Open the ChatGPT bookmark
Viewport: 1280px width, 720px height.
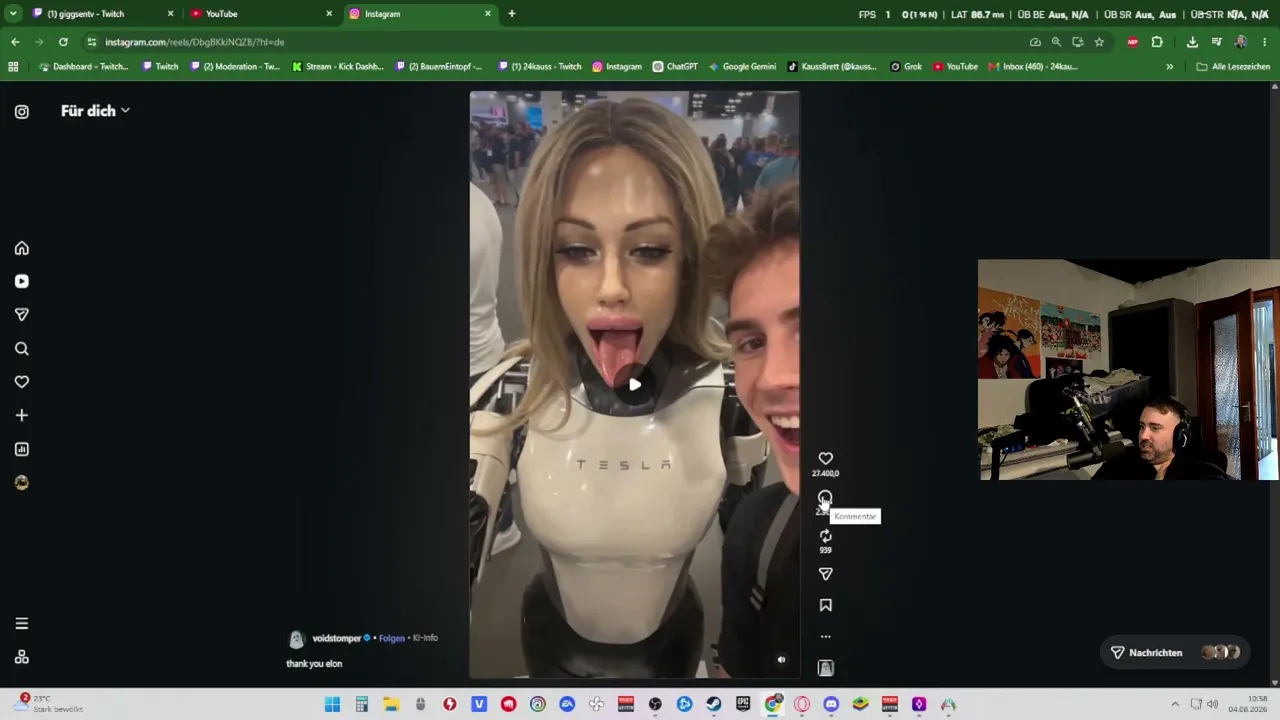(x=675, y=67)
